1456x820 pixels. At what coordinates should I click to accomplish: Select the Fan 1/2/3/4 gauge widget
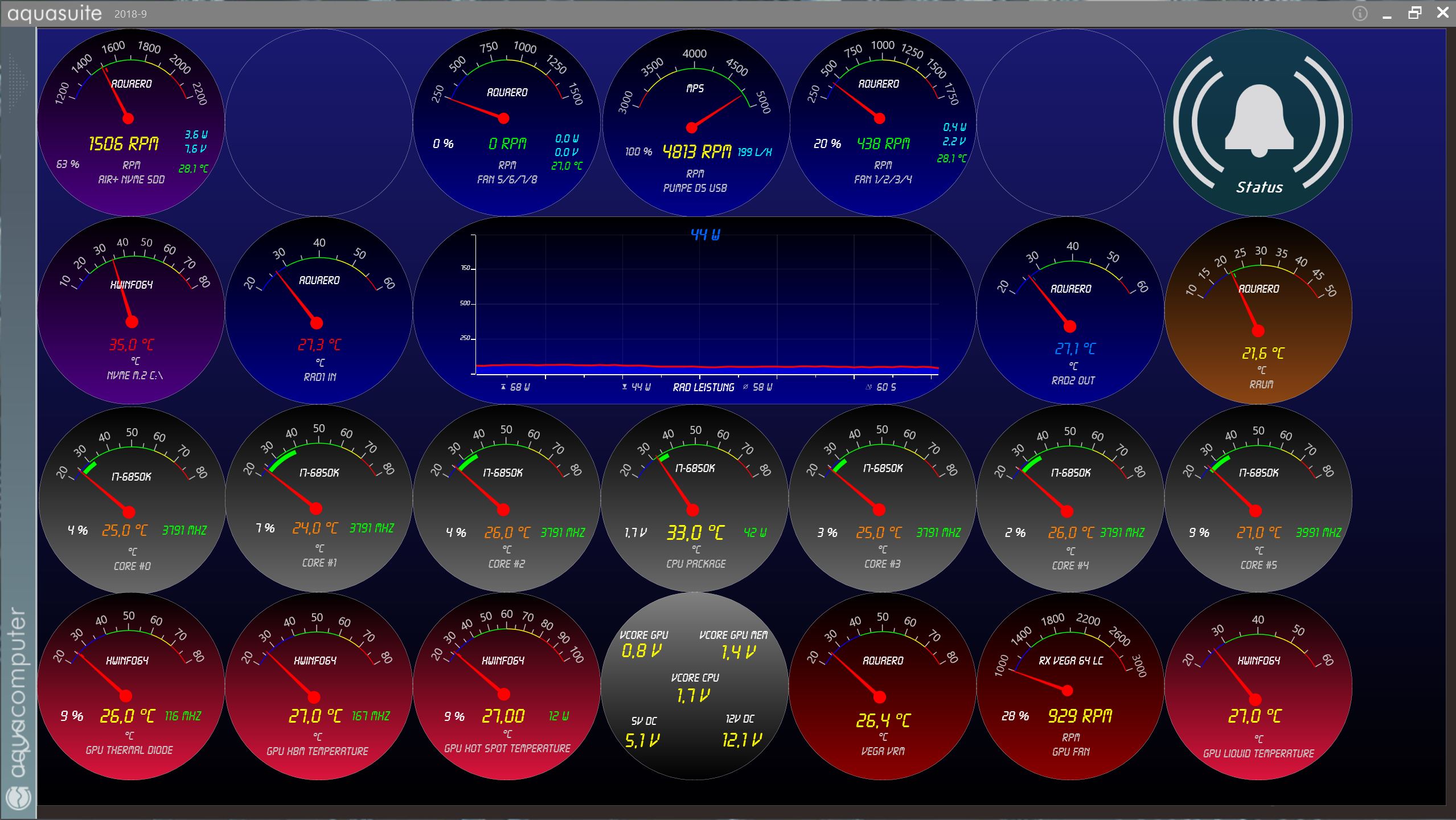click(x=883, y=122)
